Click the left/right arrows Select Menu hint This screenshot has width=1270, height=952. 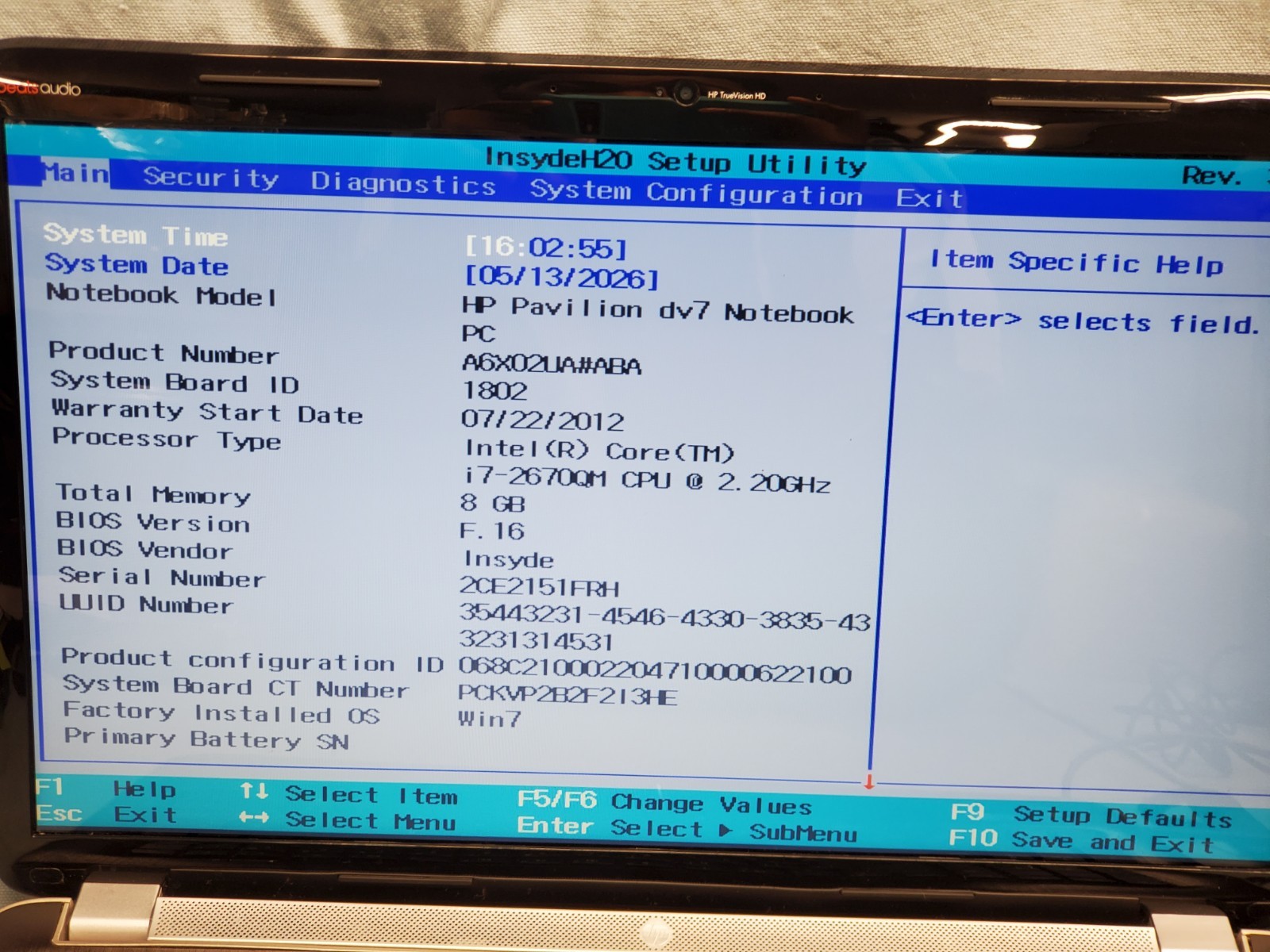(347, 820)
